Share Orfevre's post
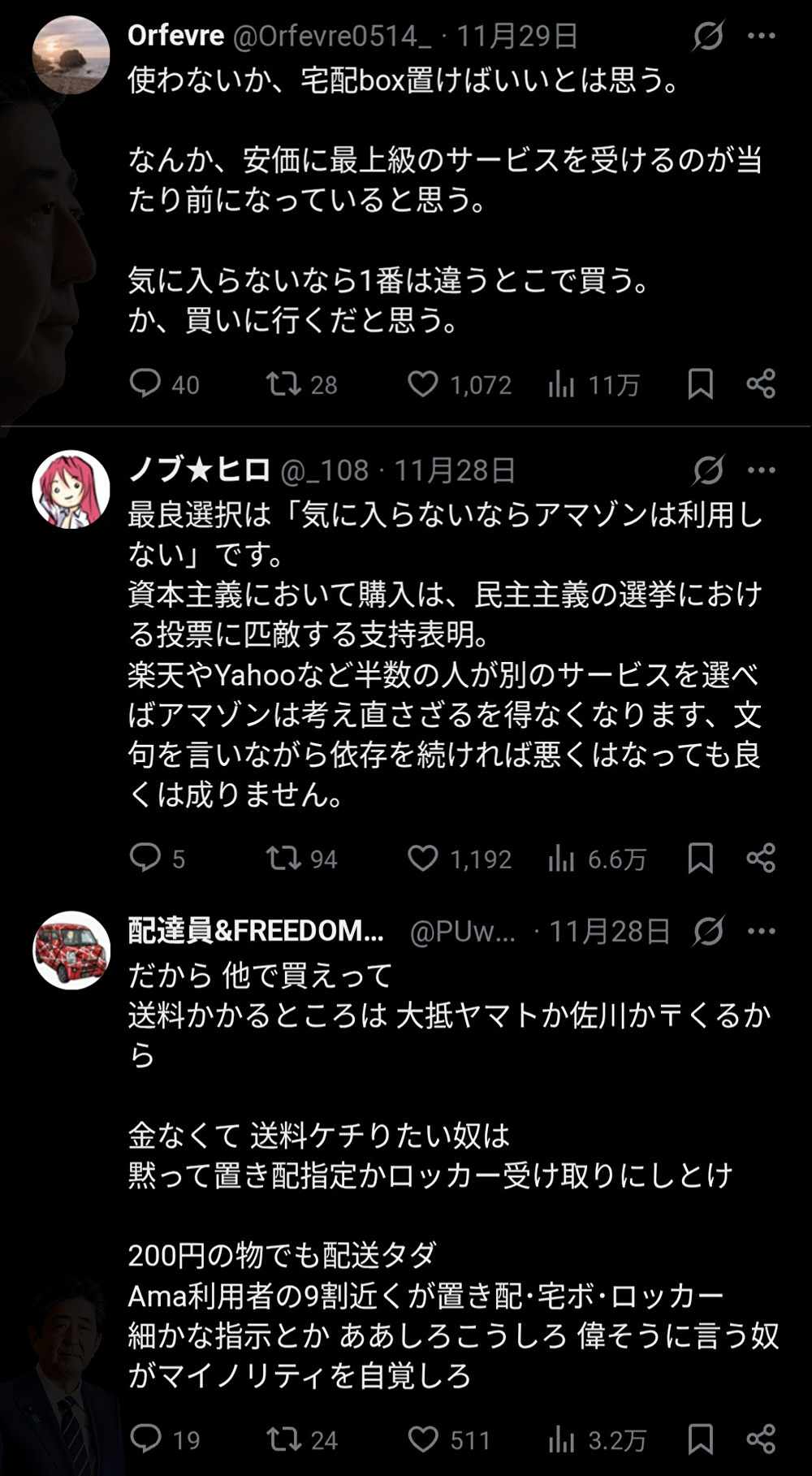 click(761, 383)
